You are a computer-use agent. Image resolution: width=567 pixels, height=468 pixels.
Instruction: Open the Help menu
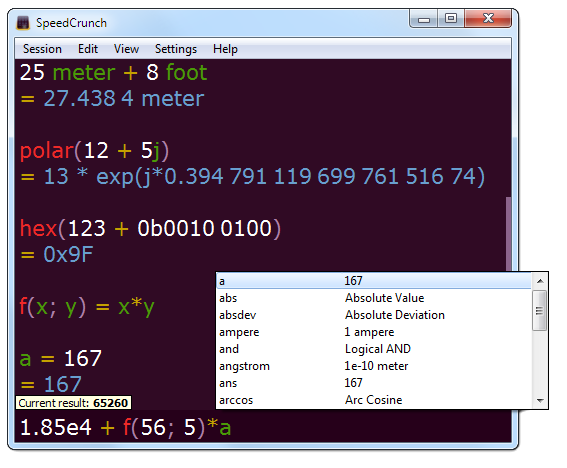225,49
